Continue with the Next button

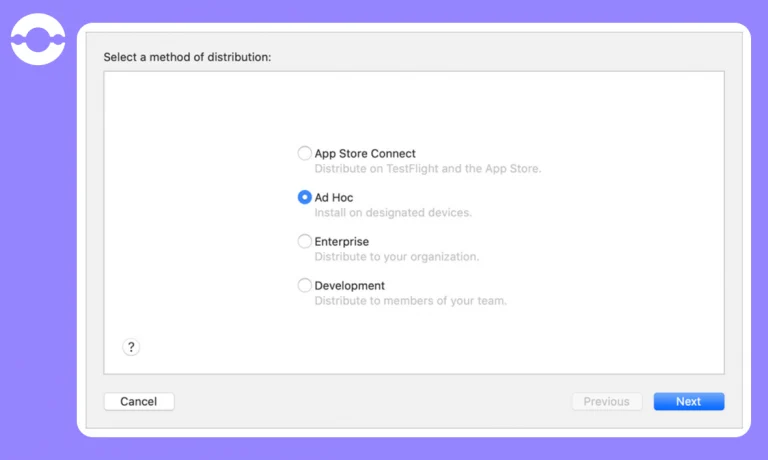689,402
